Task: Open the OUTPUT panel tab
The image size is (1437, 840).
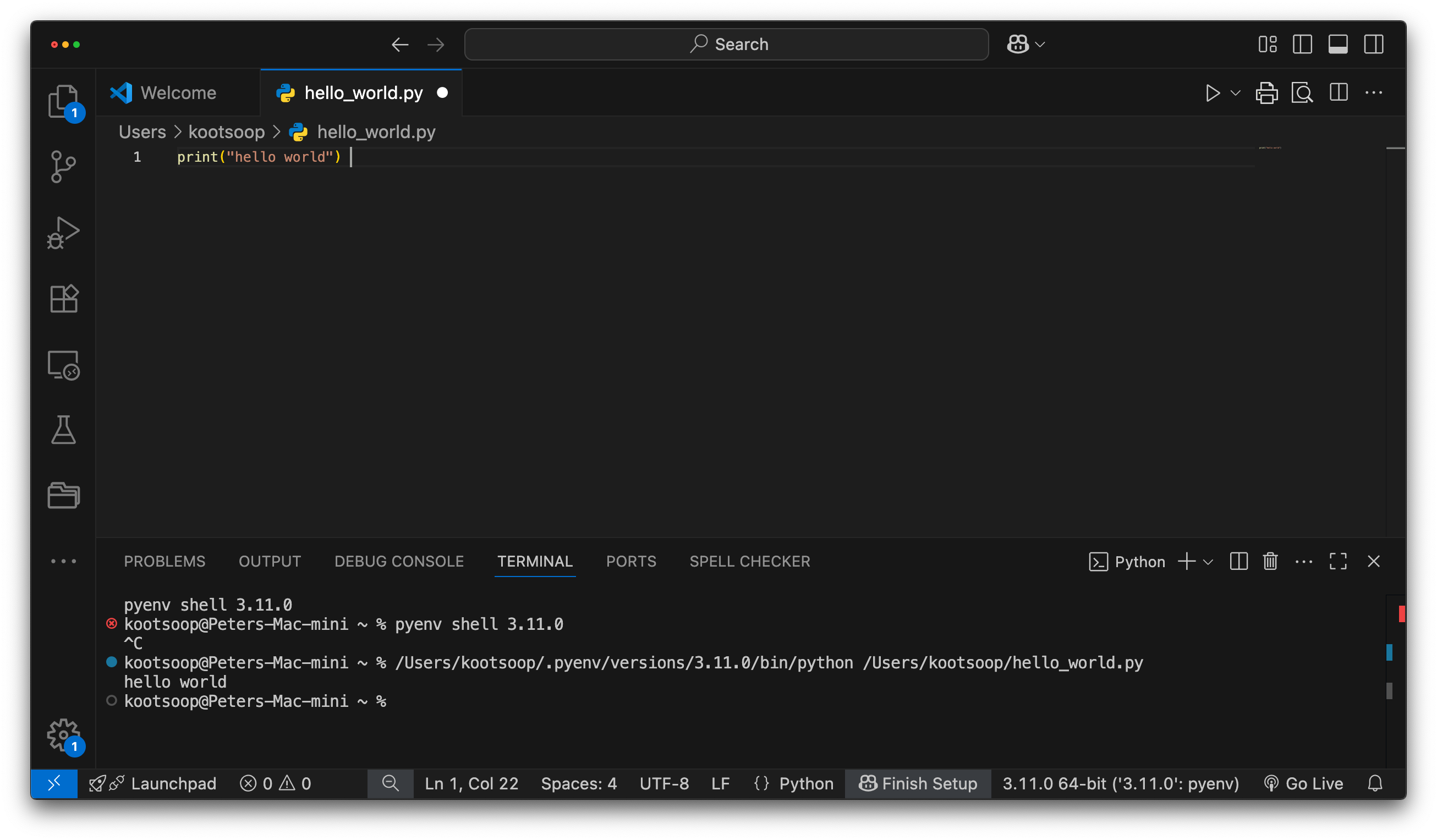Action: [270, 562]
